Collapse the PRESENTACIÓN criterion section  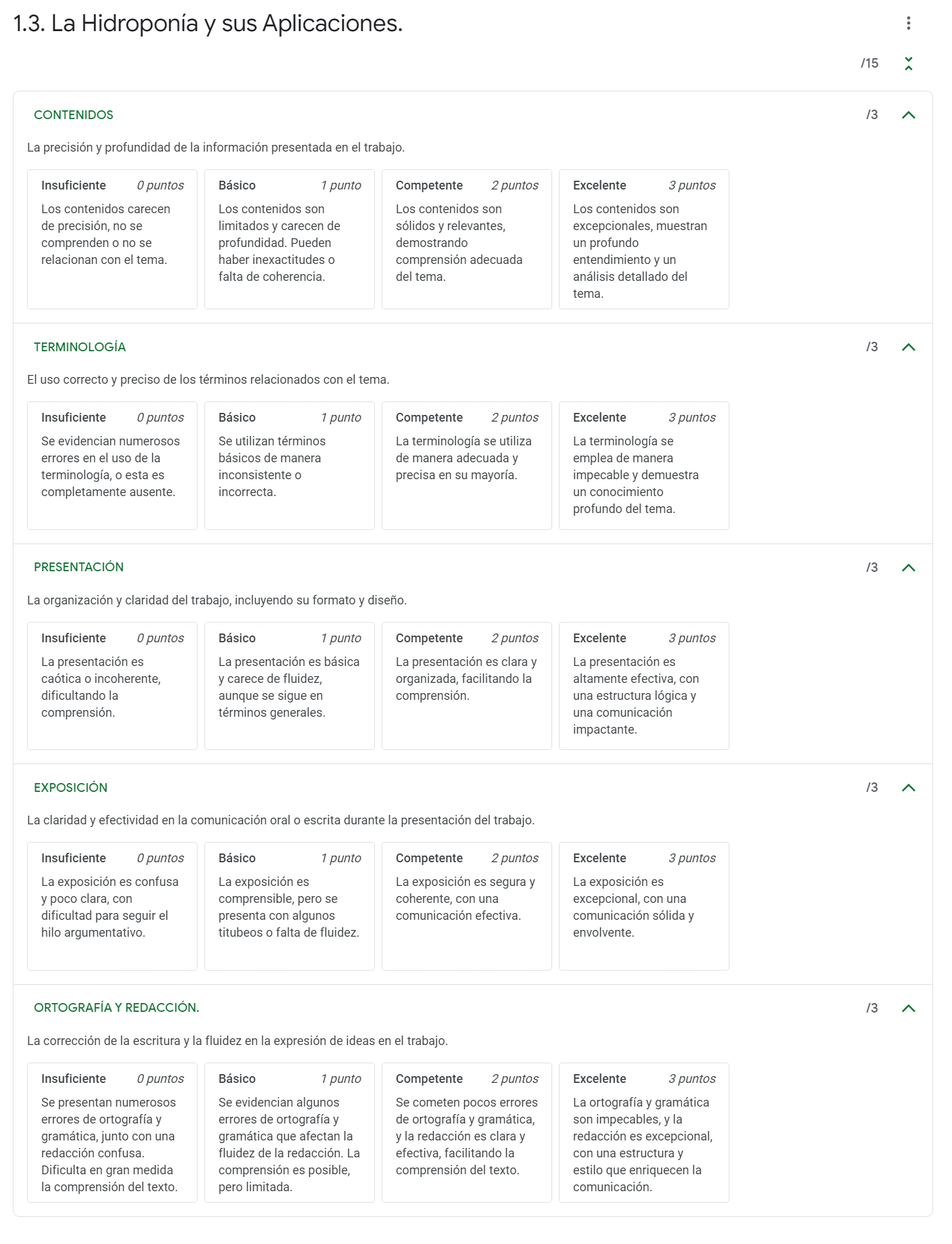[909, 567]
